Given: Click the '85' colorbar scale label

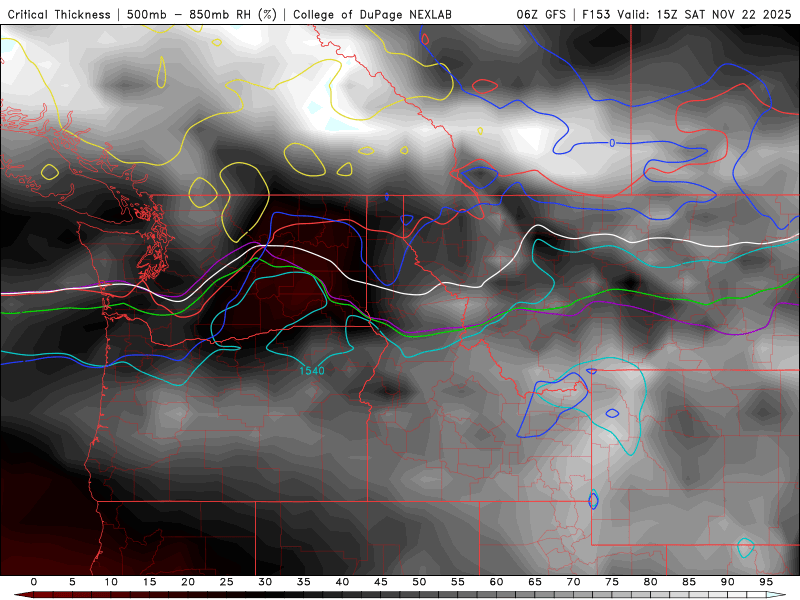Looking at the screenshot, I should (x=689, y=582).
